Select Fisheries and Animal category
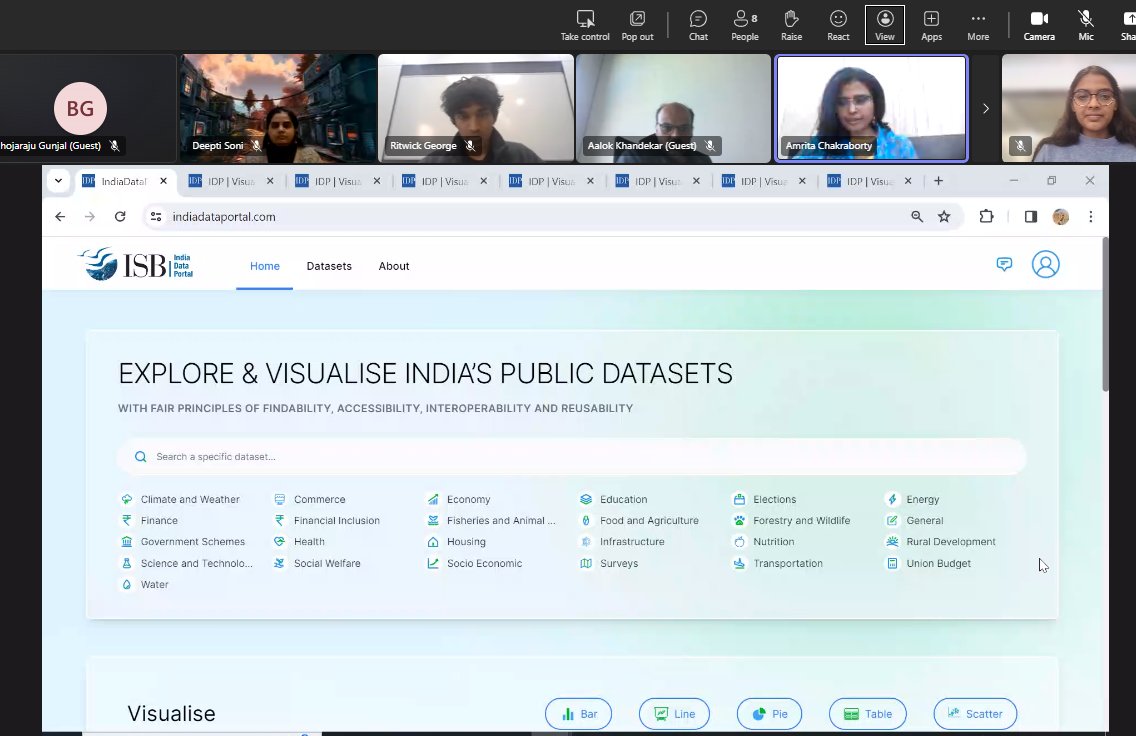This screenshot has height=736, width=1136. 491,520
